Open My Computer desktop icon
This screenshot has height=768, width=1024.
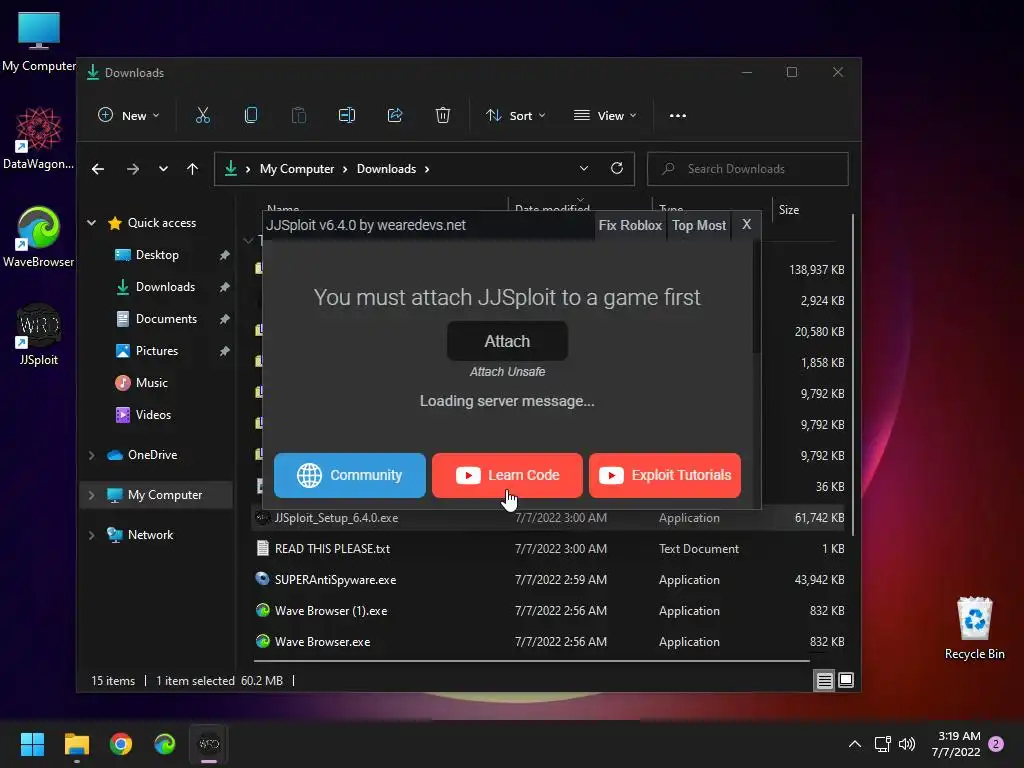(x=39, y=40)
